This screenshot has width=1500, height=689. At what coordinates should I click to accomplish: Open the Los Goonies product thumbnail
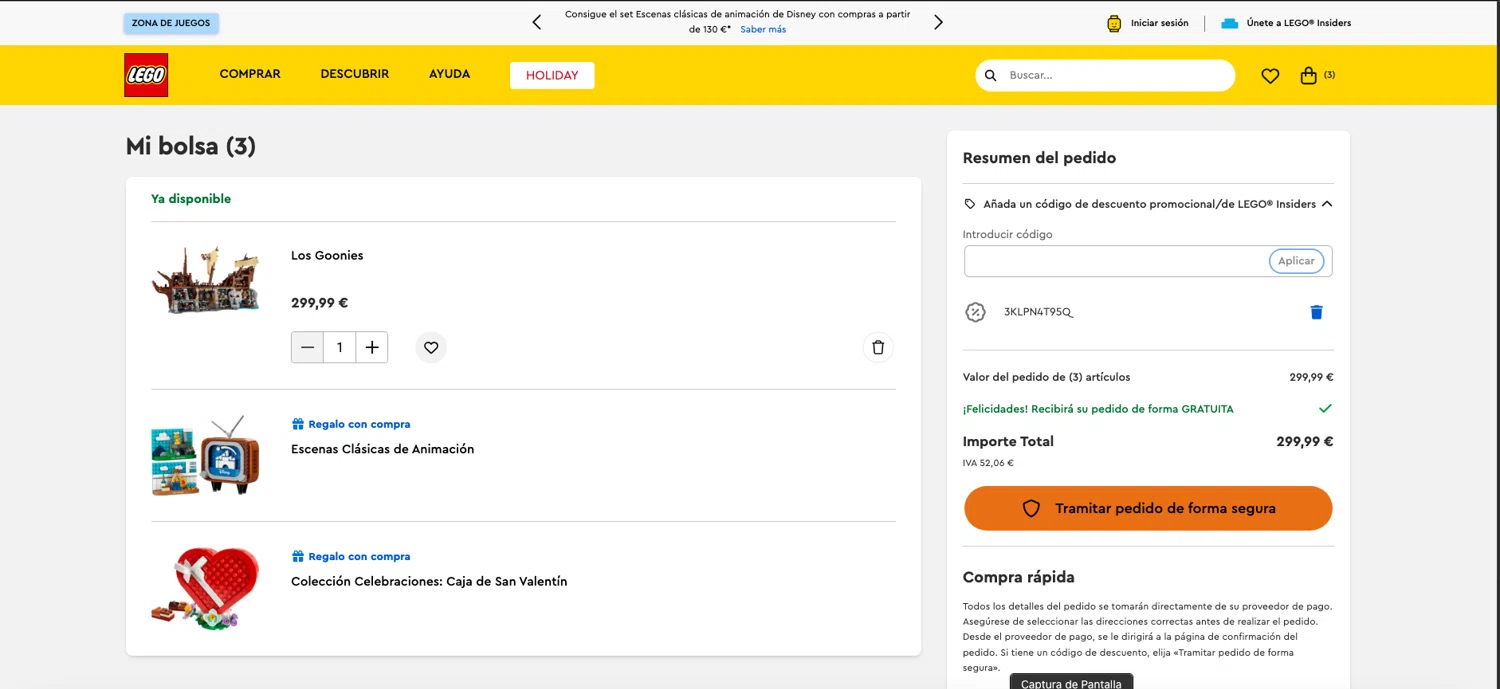(x=206, y=281)
